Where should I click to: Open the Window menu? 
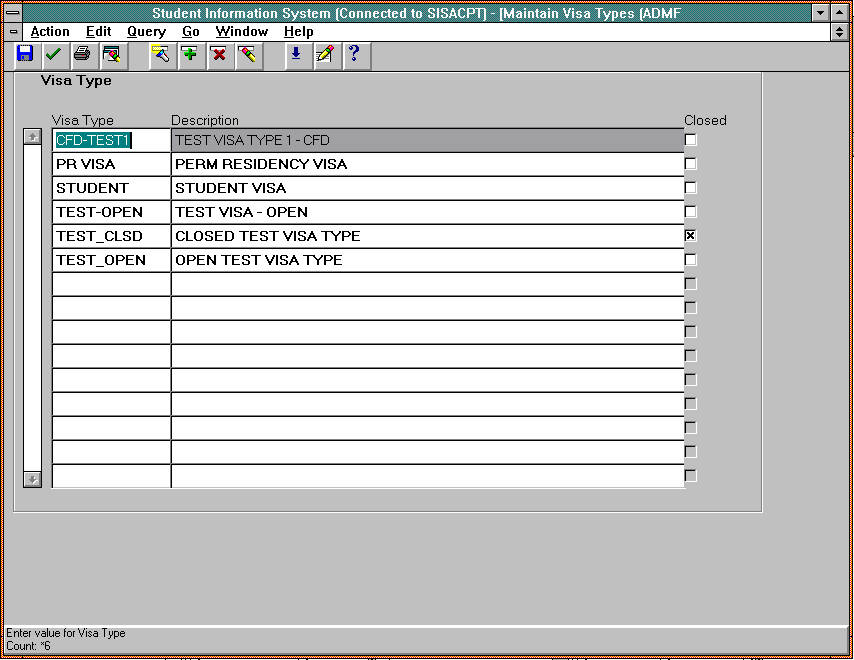click(241, 32)
